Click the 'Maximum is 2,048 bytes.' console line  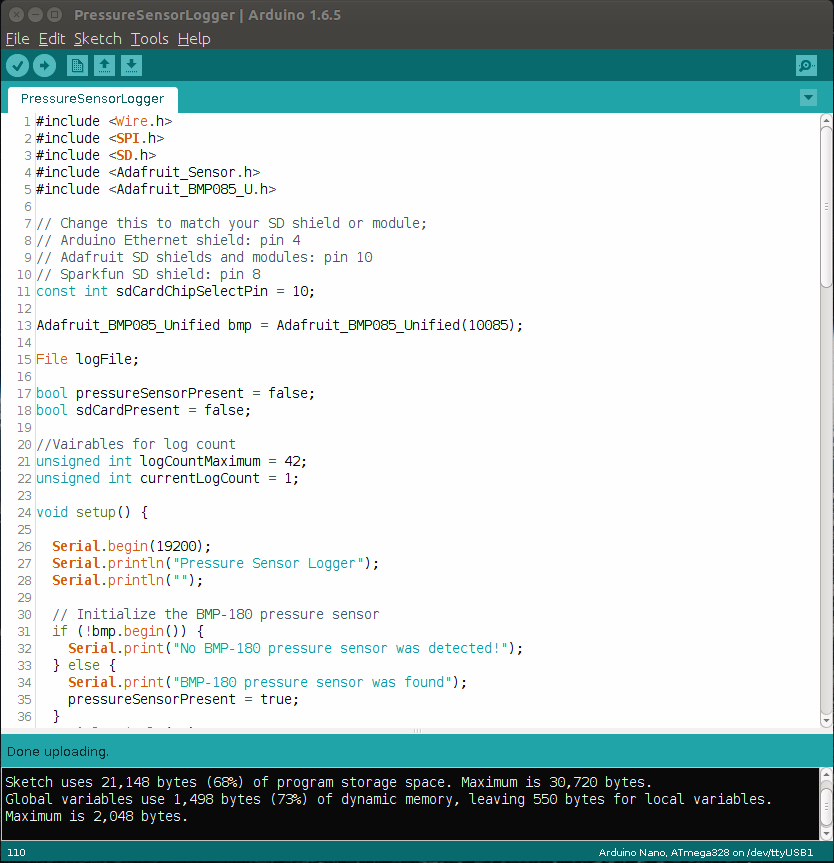pos(97,817)
